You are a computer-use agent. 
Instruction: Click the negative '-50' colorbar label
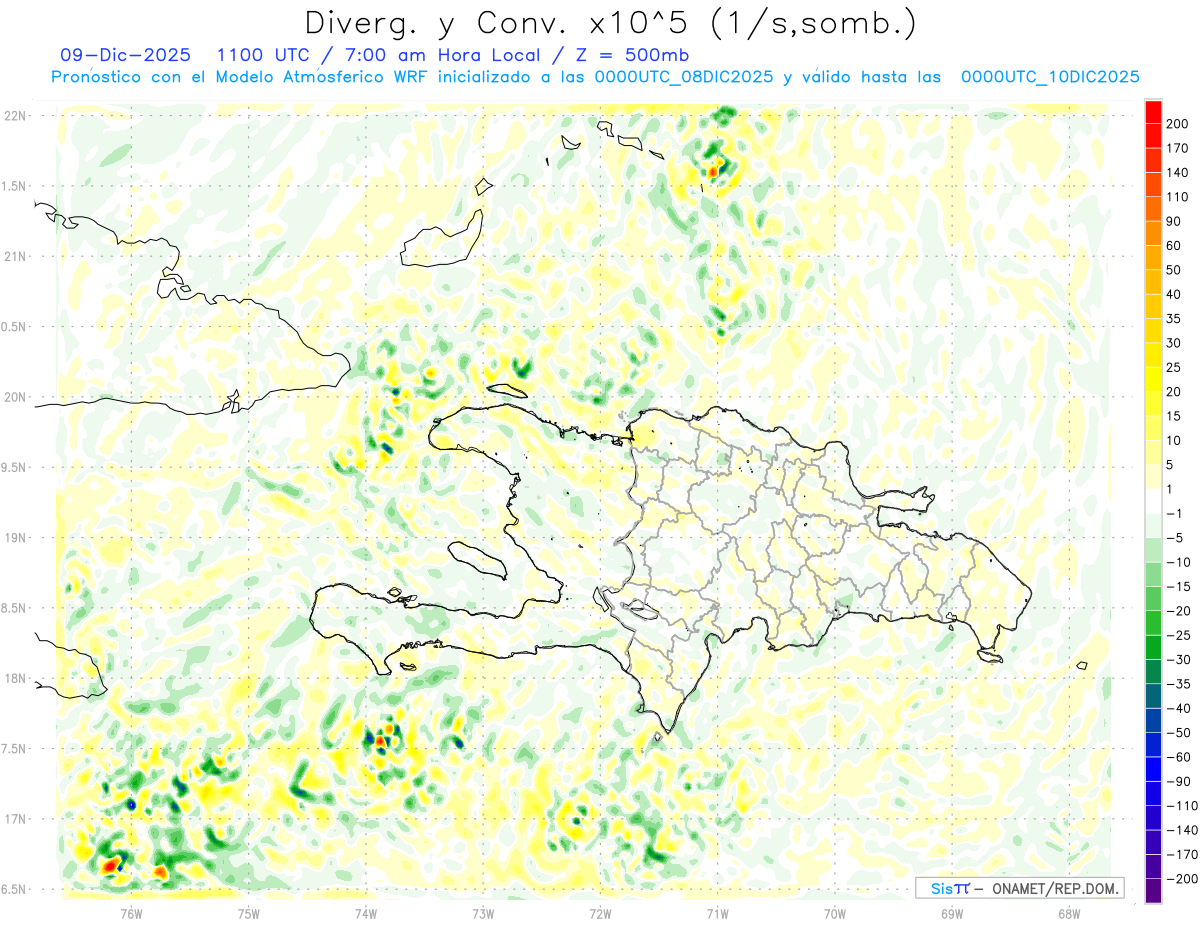pyautogui.click(x=1177, y=732)
